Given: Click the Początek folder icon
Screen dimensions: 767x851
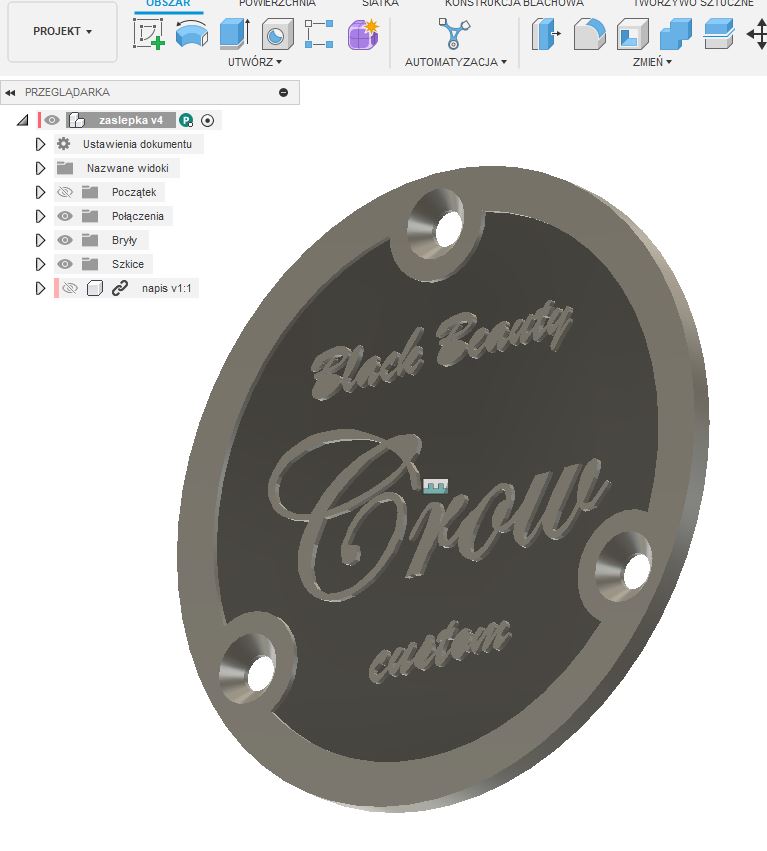Looking at the screenshot, I should tap(90, 192).
